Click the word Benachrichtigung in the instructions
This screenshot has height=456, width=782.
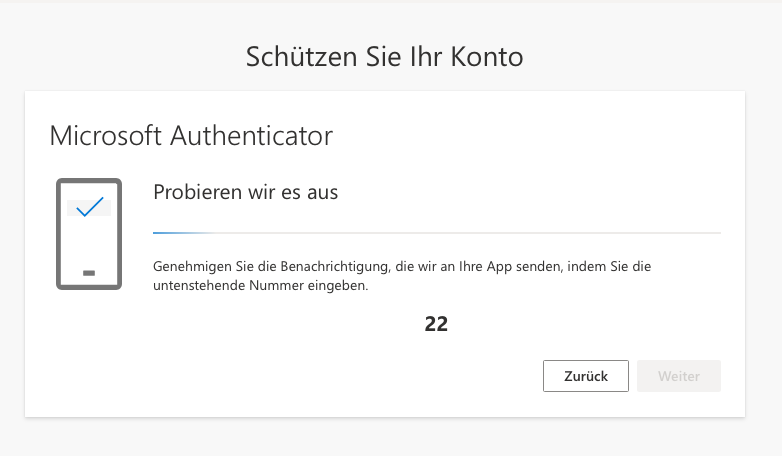pyautogui.click(x=306, y=268)
